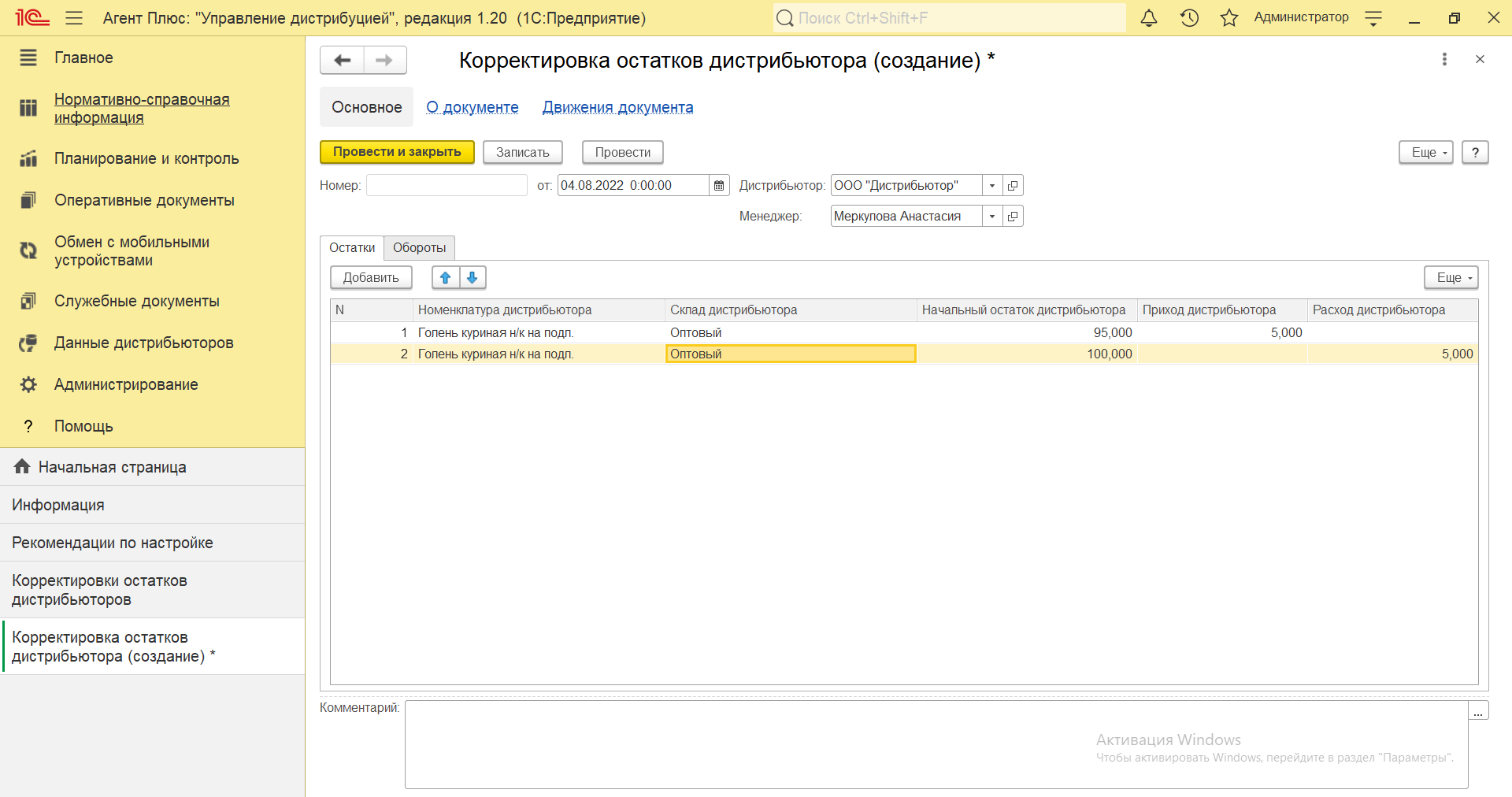Show the history clock icon
Image resolution: width=1512 pixels, height=797 pixels.
(1189, 17)
